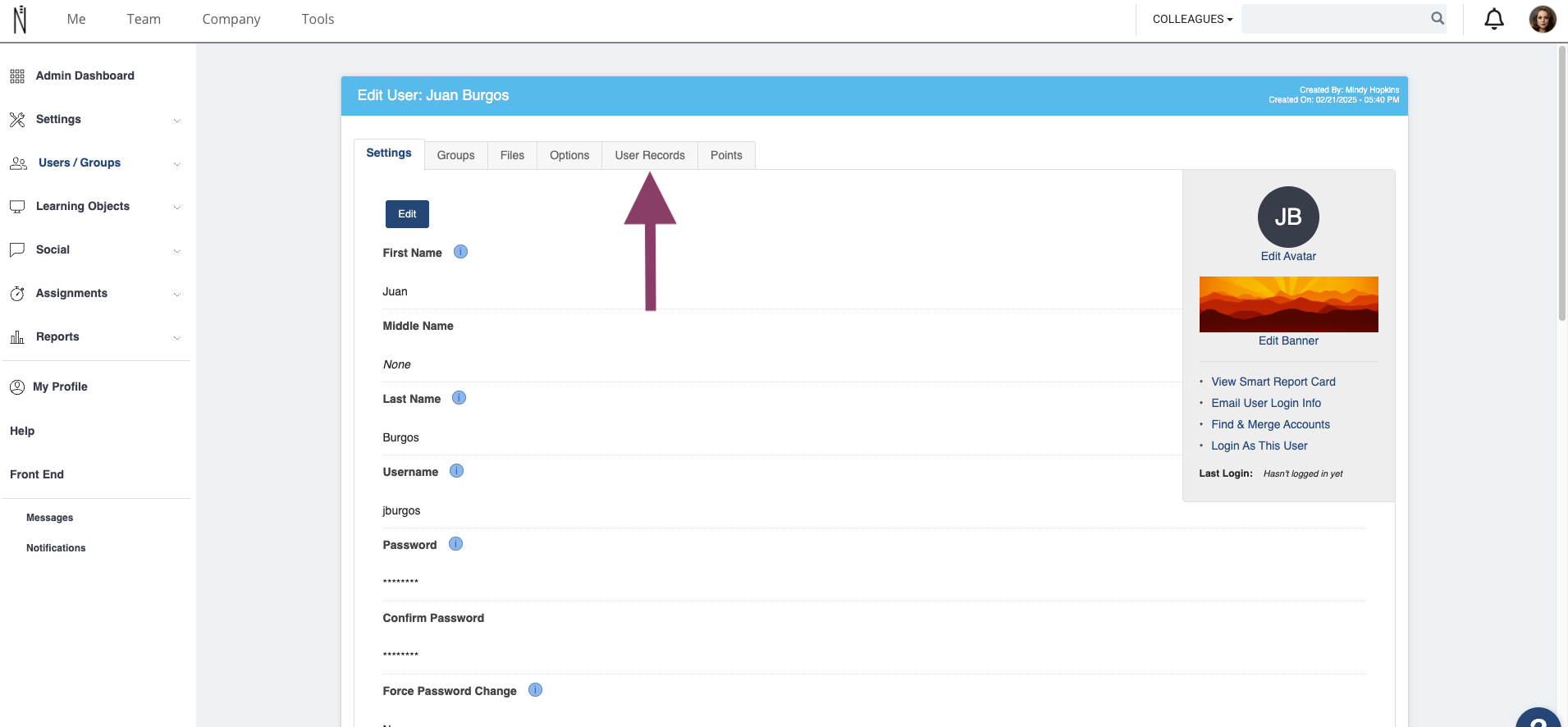Click the First Name info icon
Screen dimensions: 1568x727
pyautogui.click(x=461, y=252)
